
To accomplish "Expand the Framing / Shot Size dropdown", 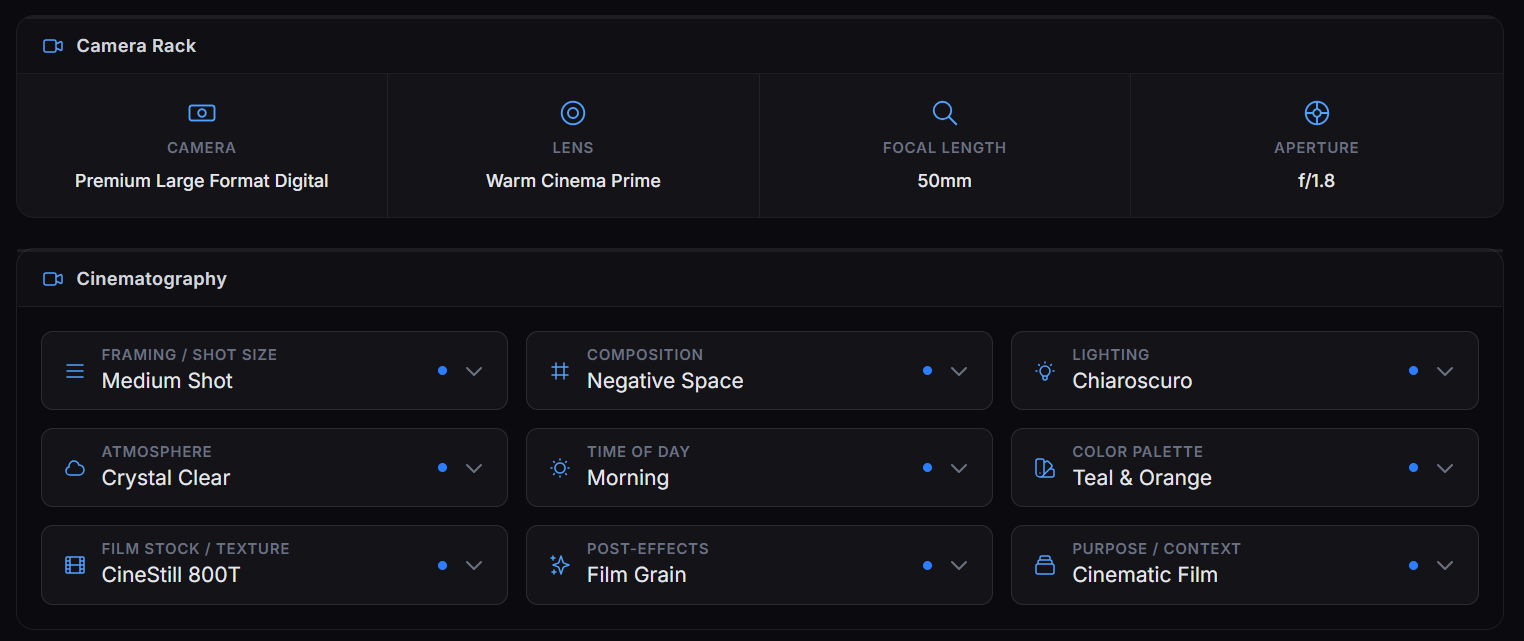I will (x=474, y=371).
